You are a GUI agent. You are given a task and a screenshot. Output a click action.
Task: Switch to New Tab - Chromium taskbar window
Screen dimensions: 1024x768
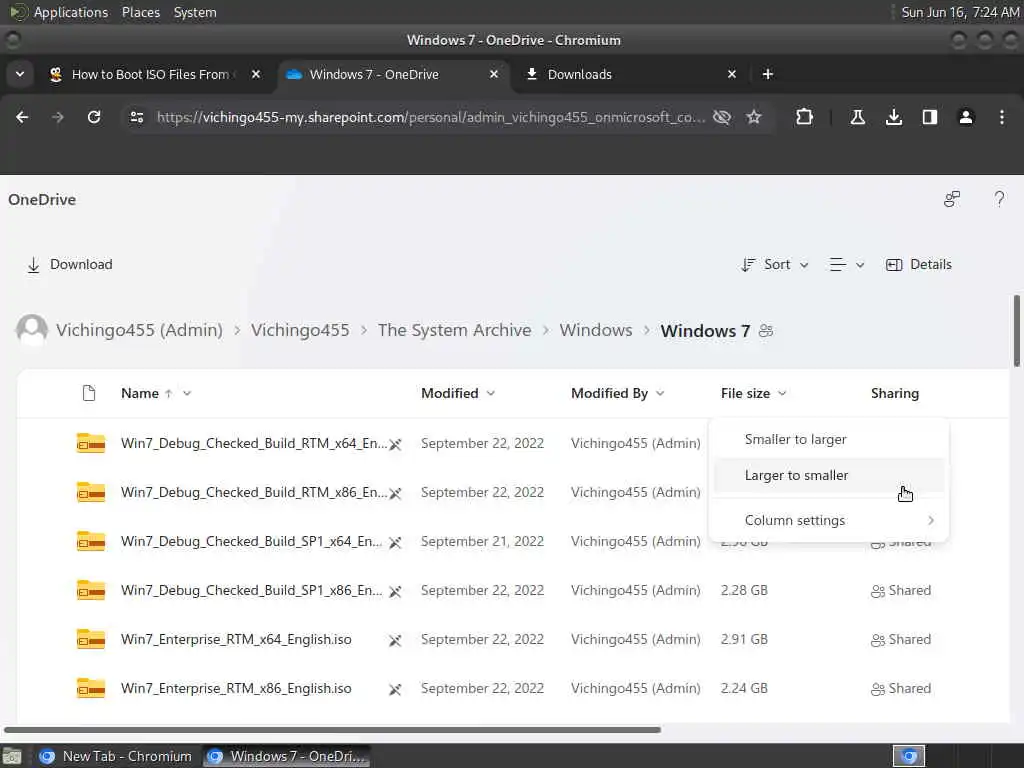coord(116,756)
